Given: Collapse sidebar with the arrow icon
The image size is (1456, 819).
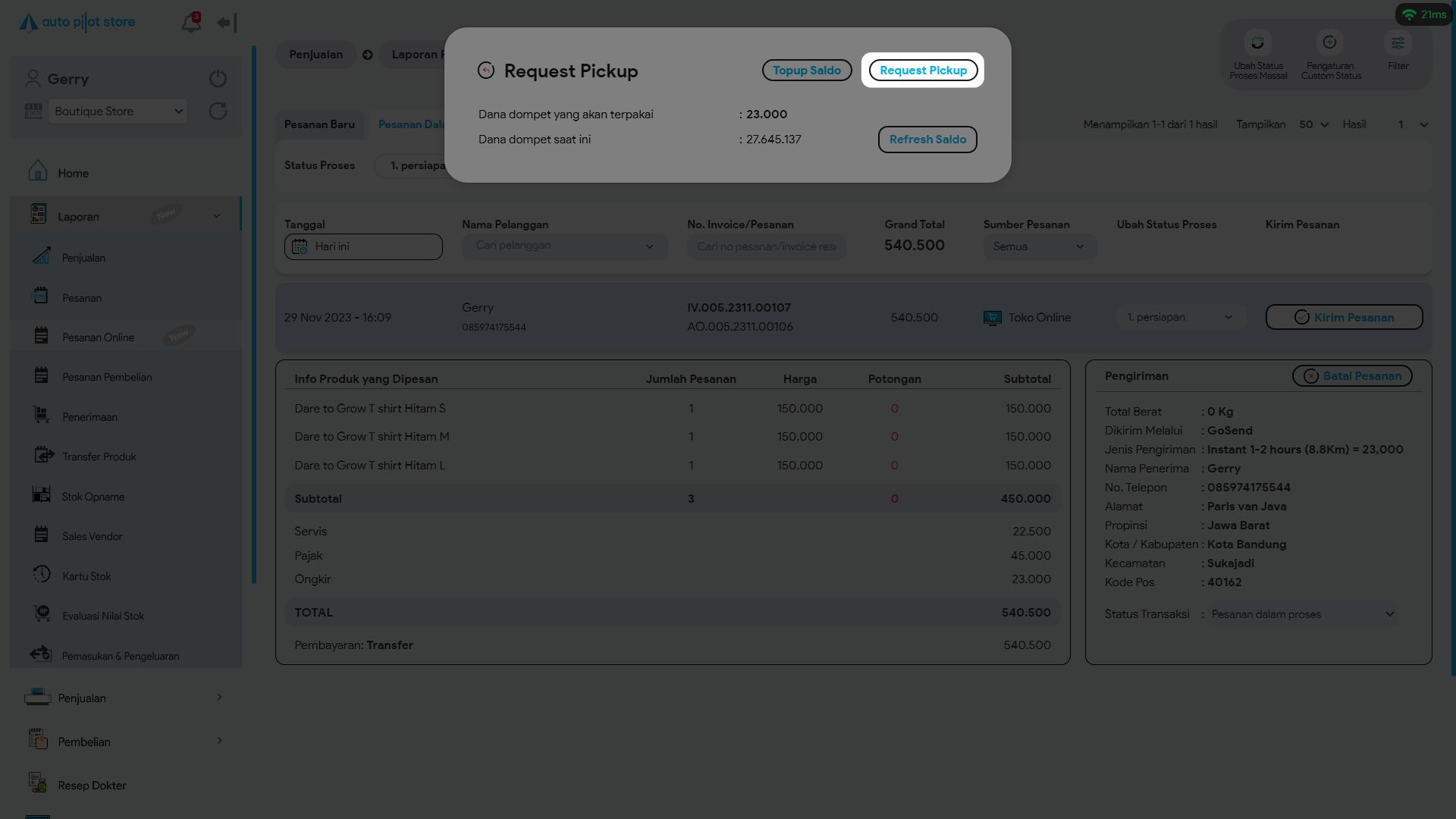Looking at the screenshot, I should pyautogui.click(x=226, y=23).
